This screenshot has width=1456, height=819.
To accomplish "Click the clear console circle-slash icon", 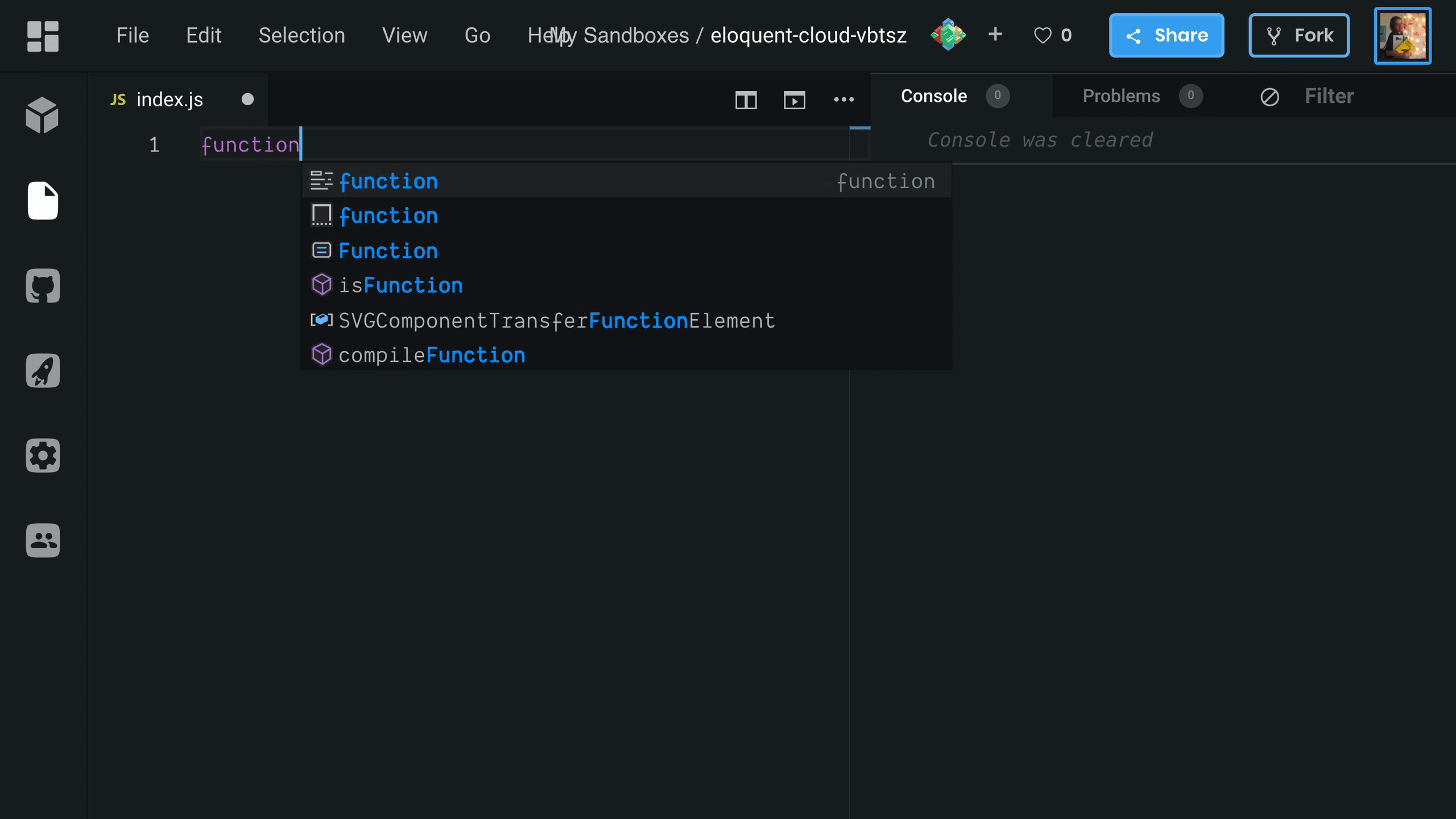I will click(1269, 97).
